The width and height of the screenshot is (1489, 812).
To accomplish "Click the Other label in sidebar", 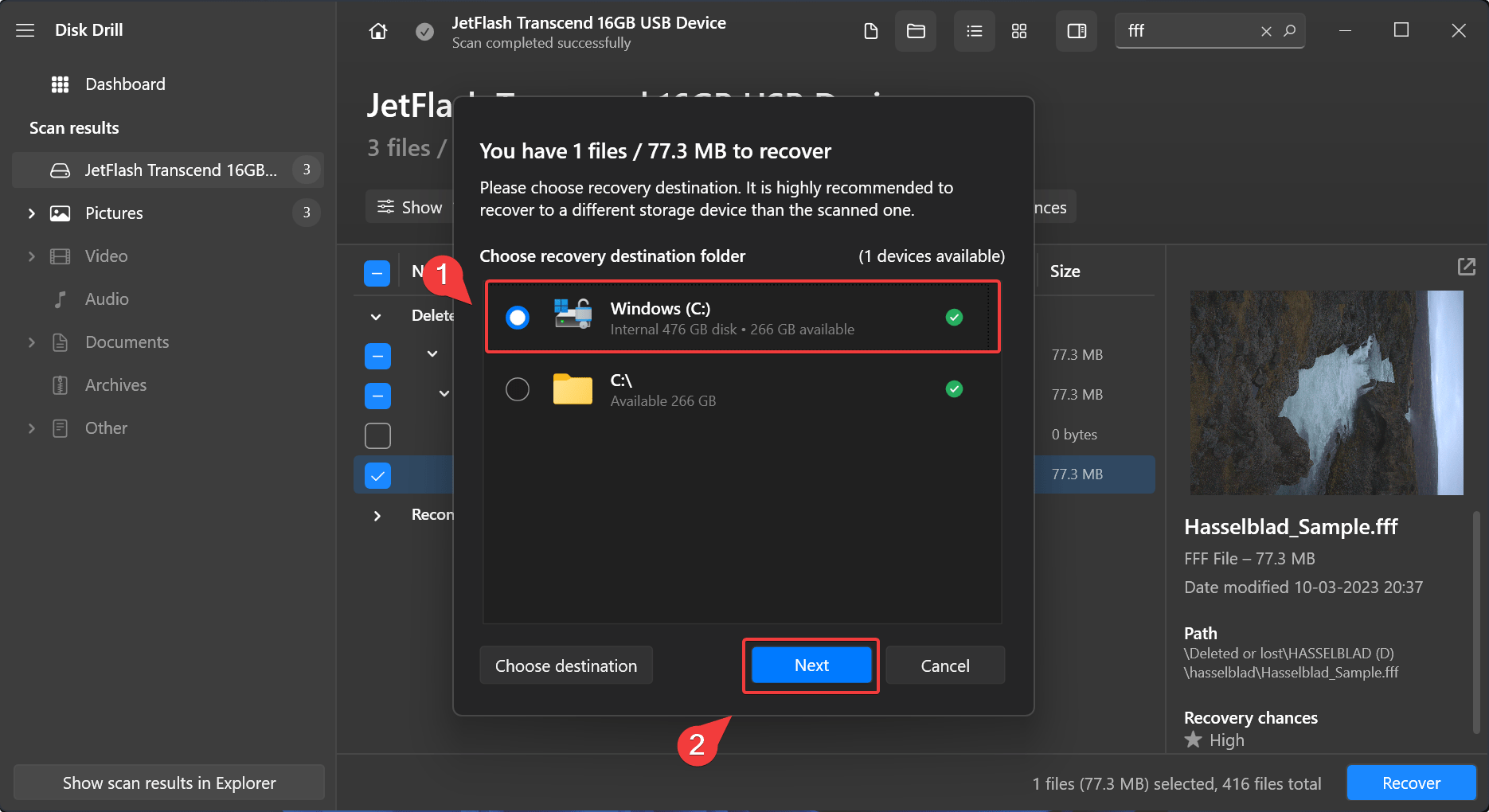I will (106, 428).
